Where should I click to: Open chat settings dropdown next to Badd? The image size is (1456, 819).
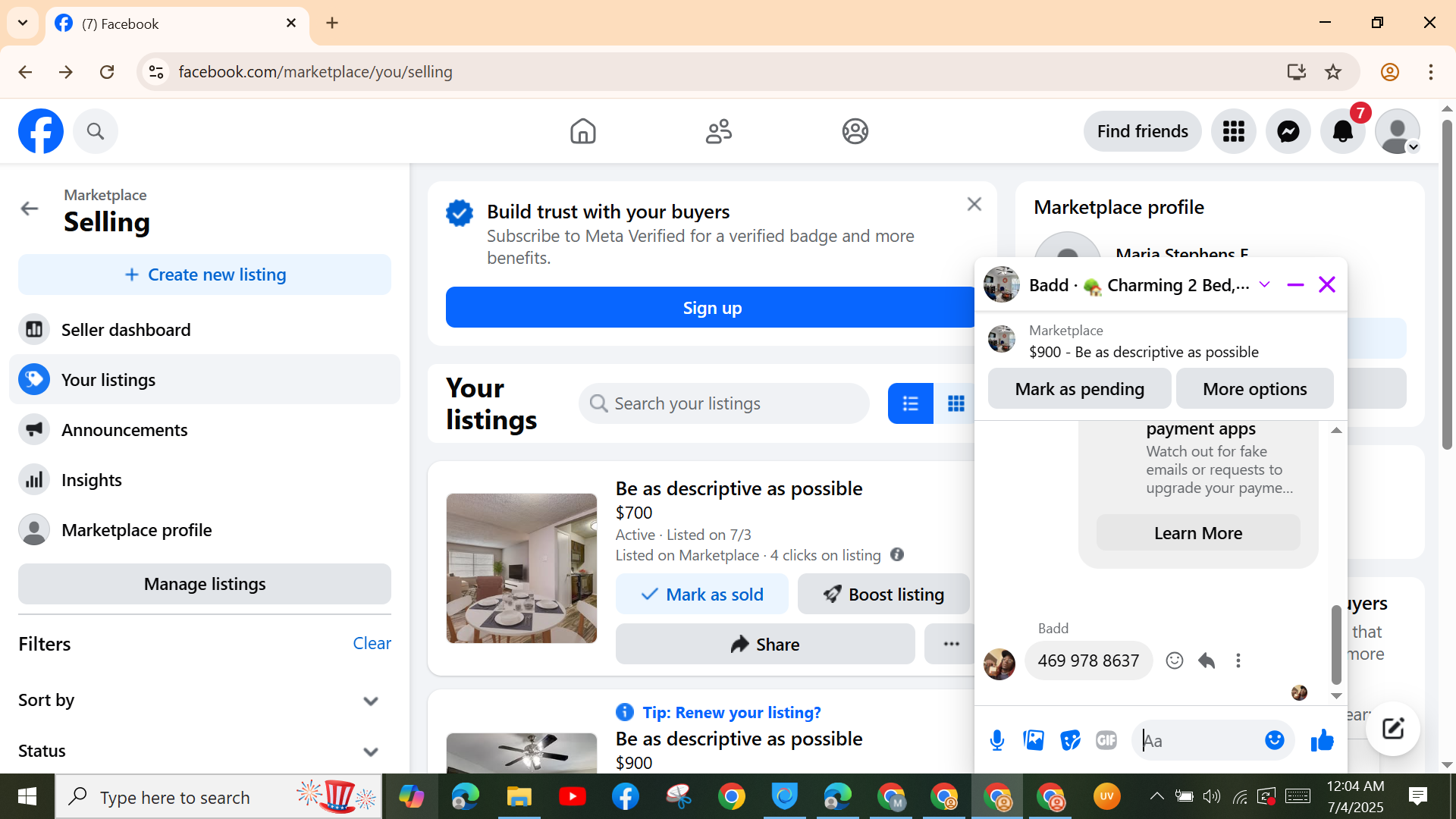tap(1264, 285)
